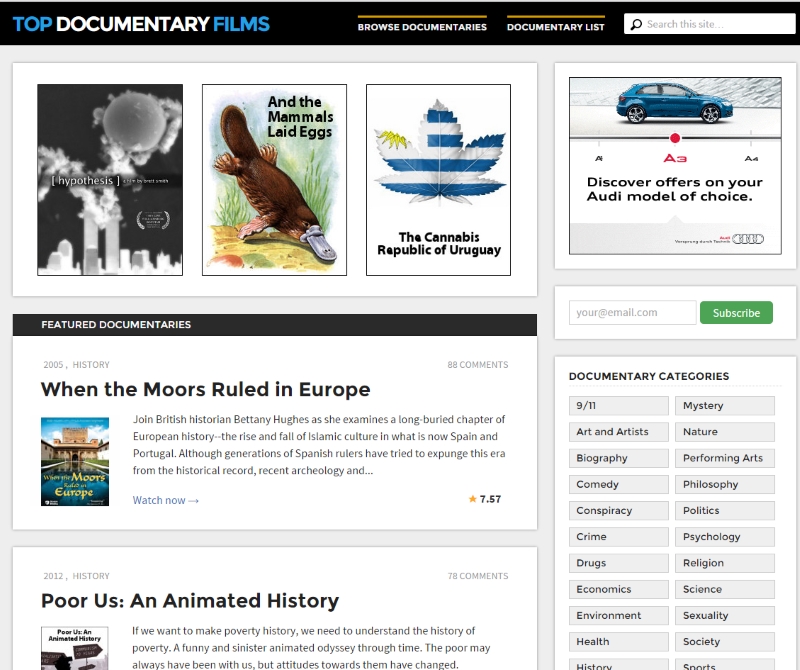The width and height of the screenshot is (800, 670).
Task: Open Poor Us: An Animated History title
Action: 190,601
